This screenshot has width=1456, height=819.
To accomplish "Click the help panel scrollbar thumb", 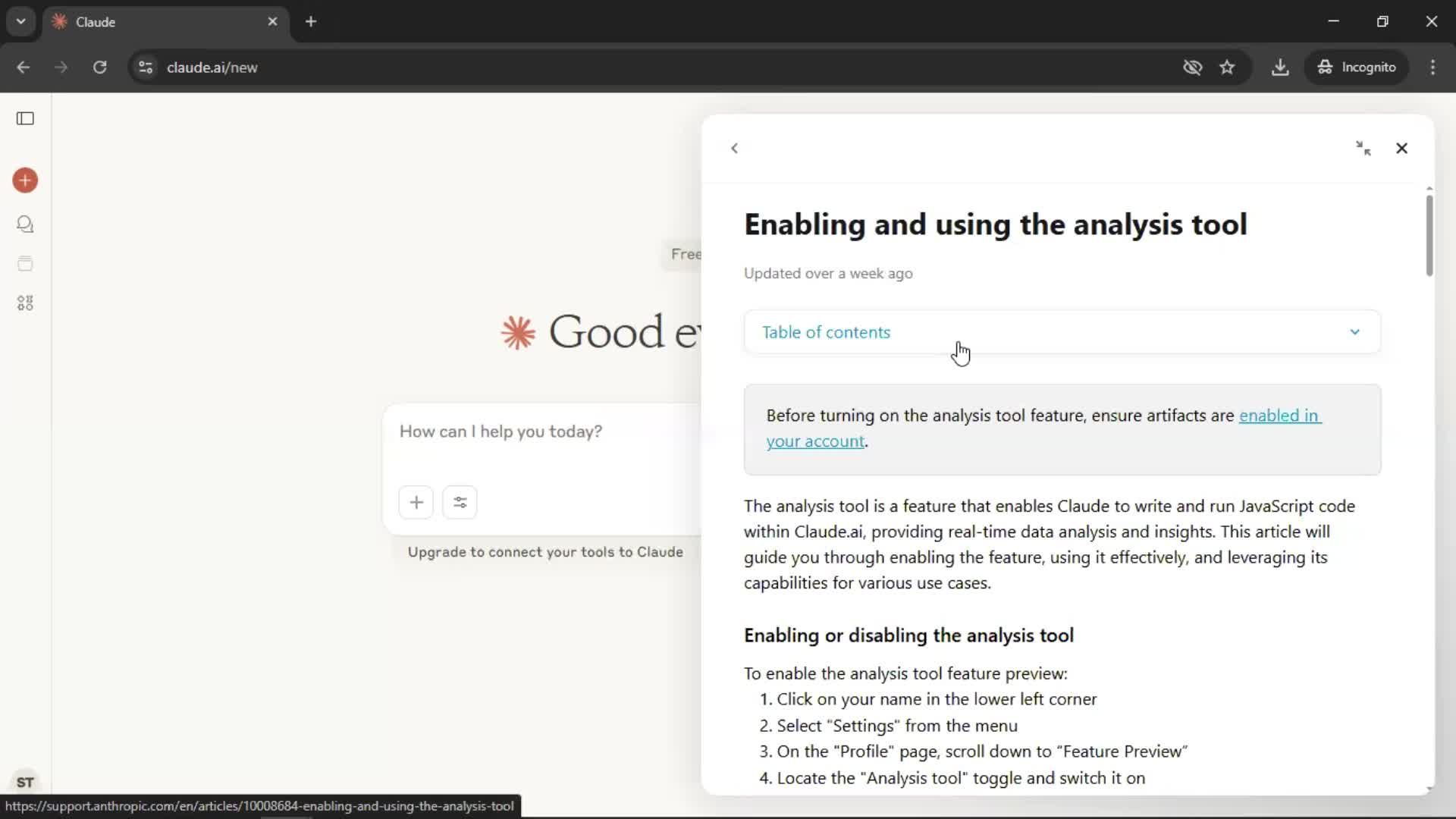I will tap(1429, 235).
